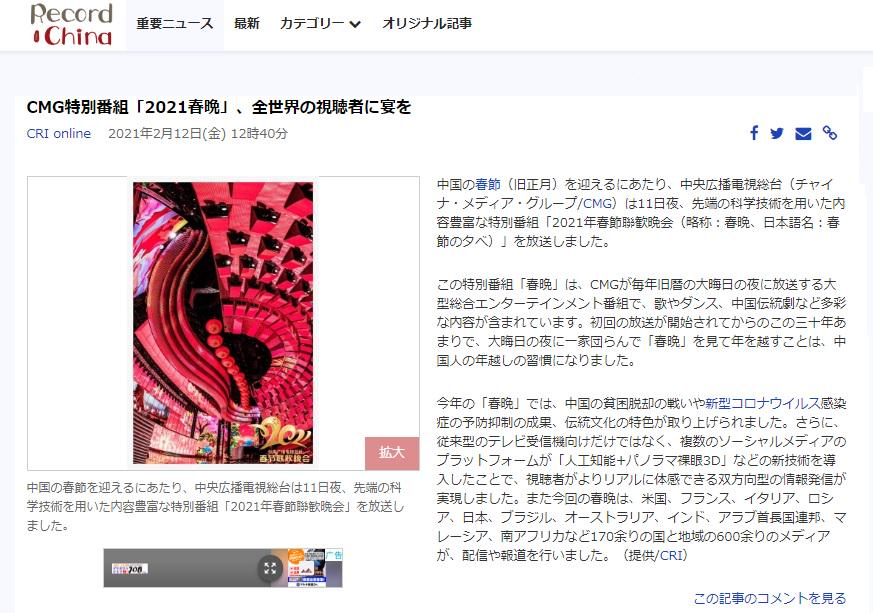Open the CRI credit link at article end
Screen dimensions: 873x613
671,555
